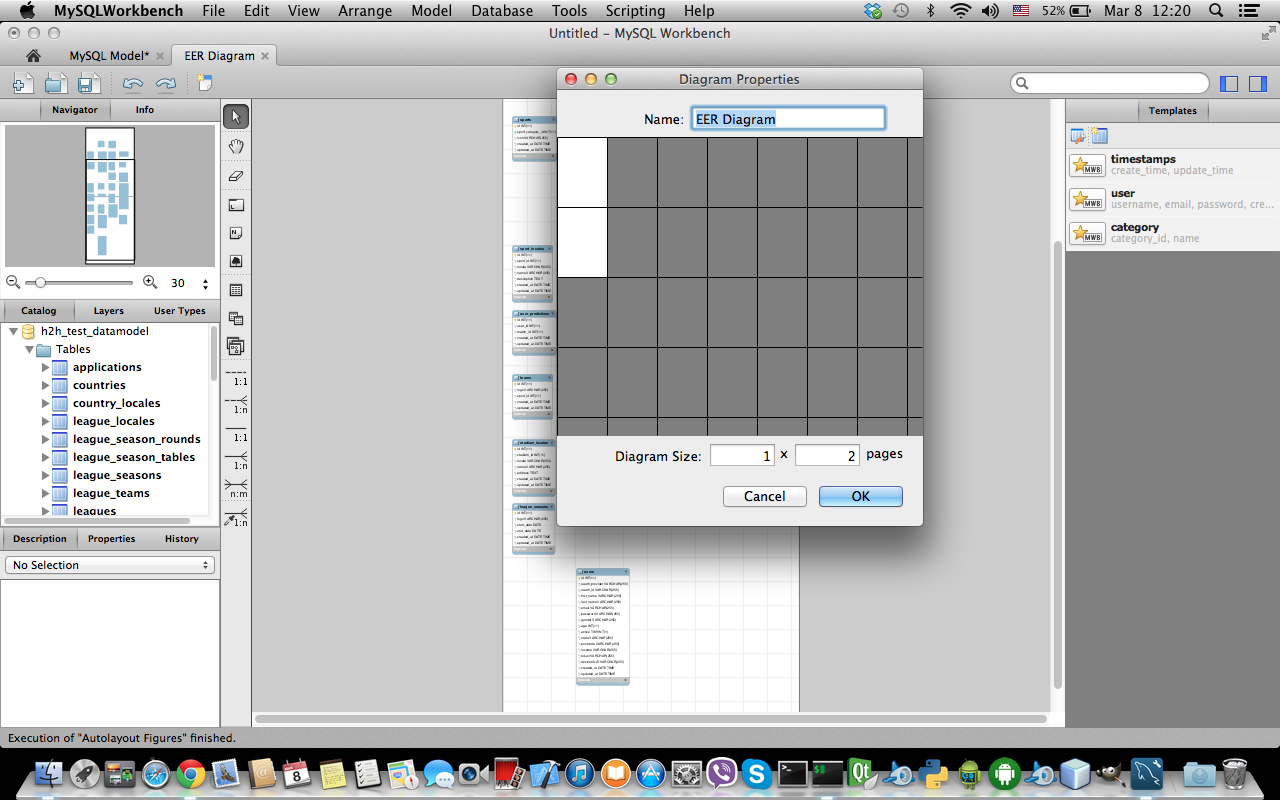This screenshot has width=1280, height=800.
Task: Click the undo toolbar arrow
Action: [133, 84]
